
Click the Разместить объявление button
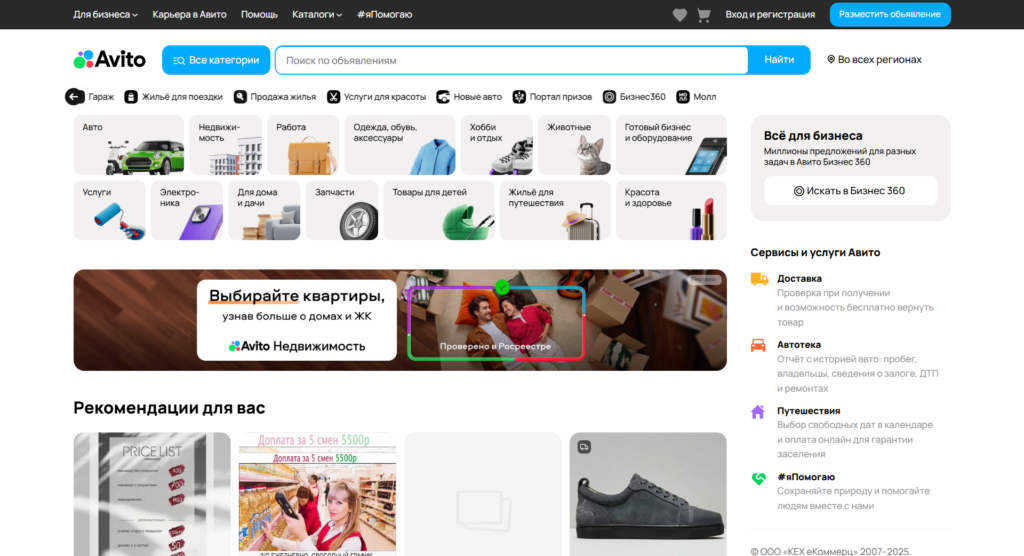(890, 14)
